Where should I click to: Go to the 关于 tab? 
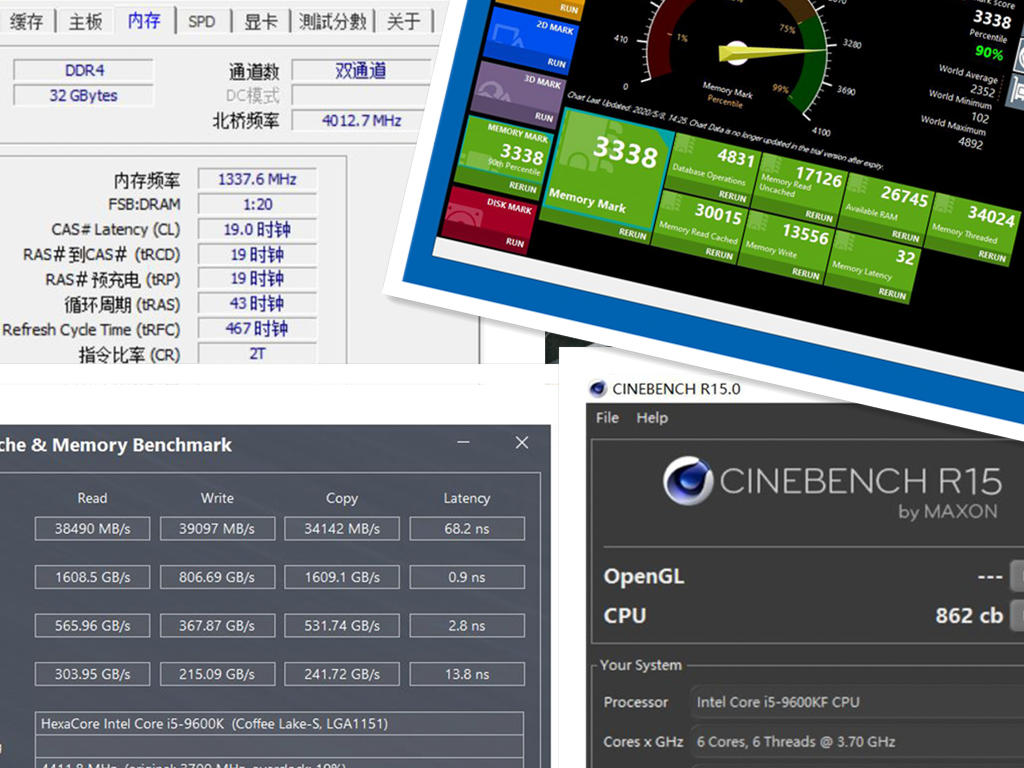point(403,21)
